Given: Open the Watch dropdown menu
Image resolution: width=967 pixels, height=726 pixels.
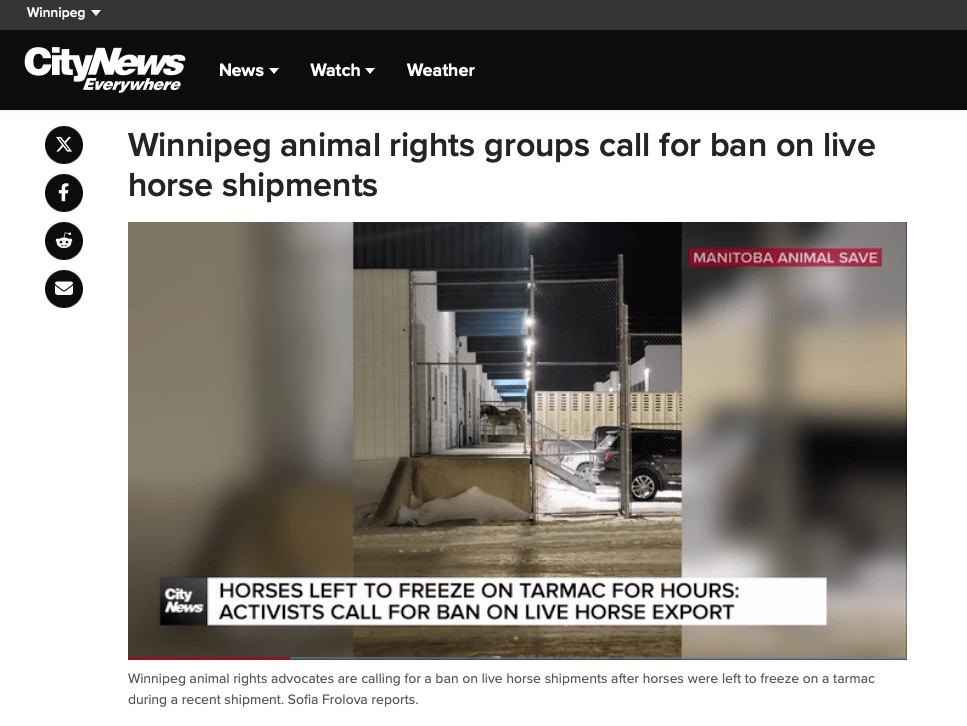Looking at the screenshot, I should pyautogui.click(x=342, y=70).
